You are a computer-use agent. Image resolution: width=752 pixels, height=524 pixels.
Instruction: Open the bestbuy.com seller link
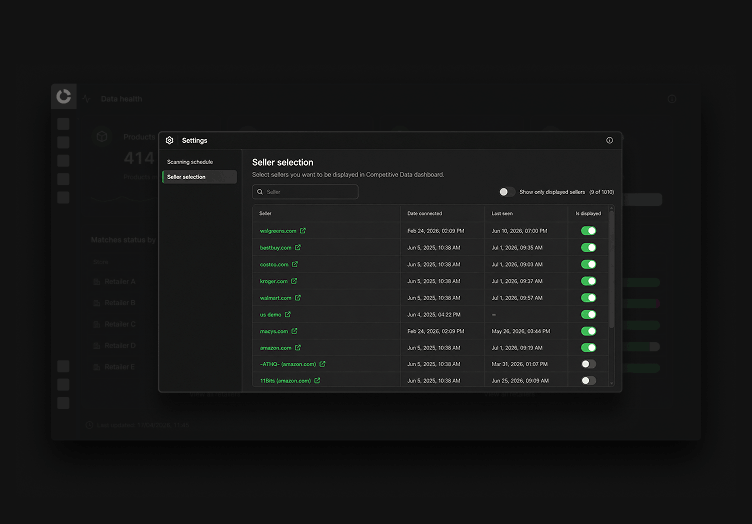(x=275, y=247)
